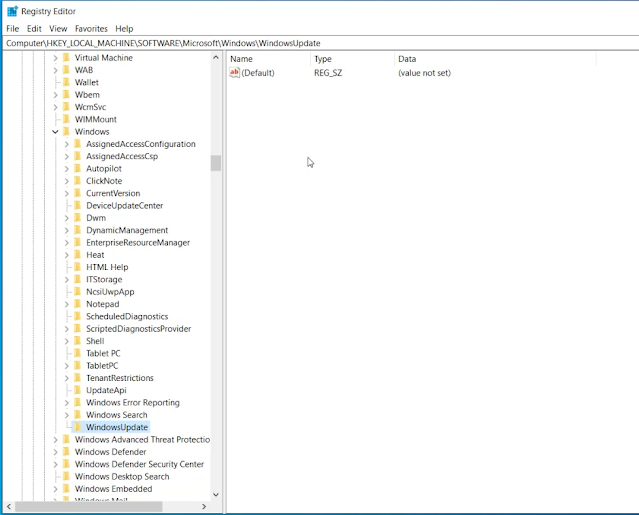Expand the Virtual Machine key
The image size is (639, 515).
(x=55, y=58)
